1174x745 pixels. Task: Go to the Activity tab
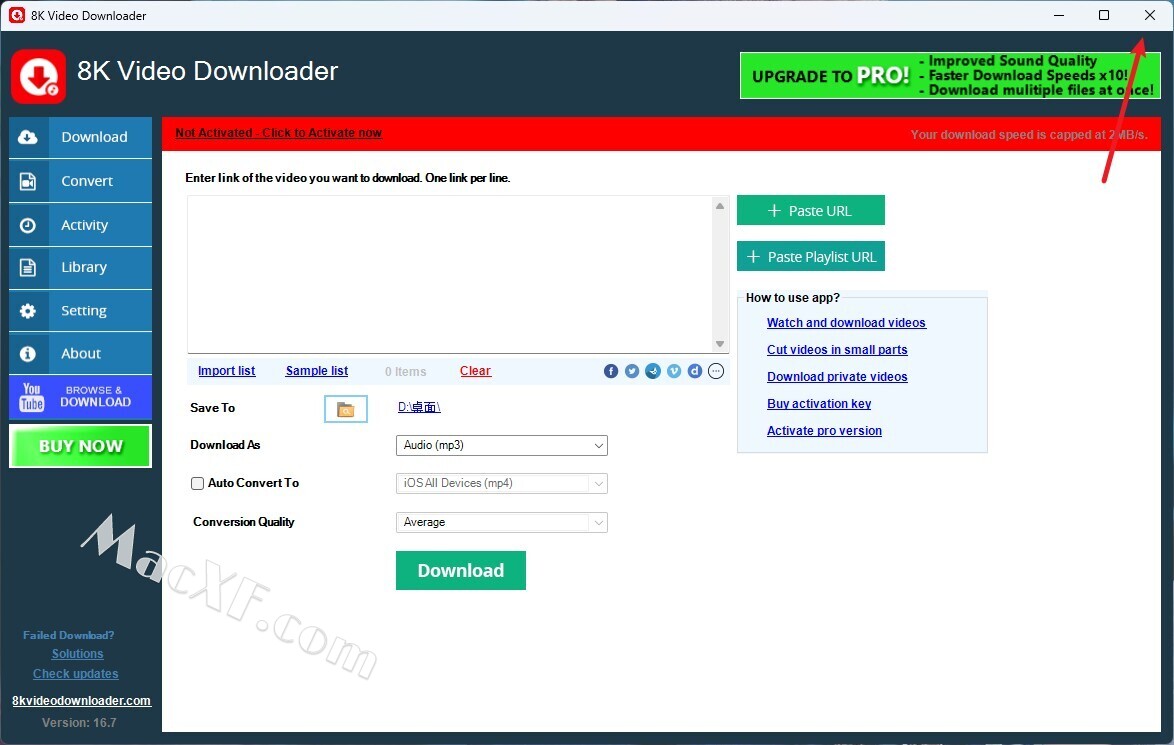80,225
